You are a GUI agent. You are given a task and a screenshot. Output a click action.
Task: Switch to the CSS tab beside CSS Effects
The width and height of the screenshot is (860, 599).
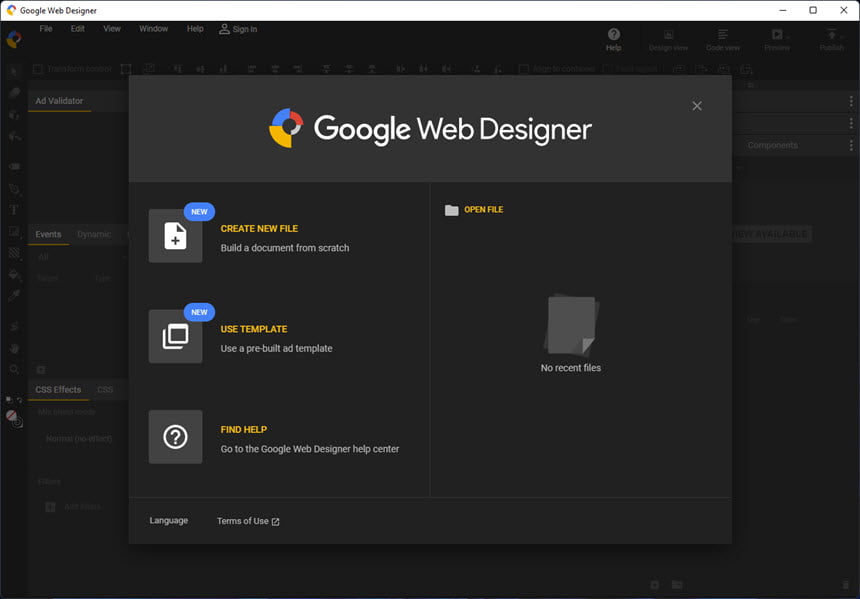105,389
